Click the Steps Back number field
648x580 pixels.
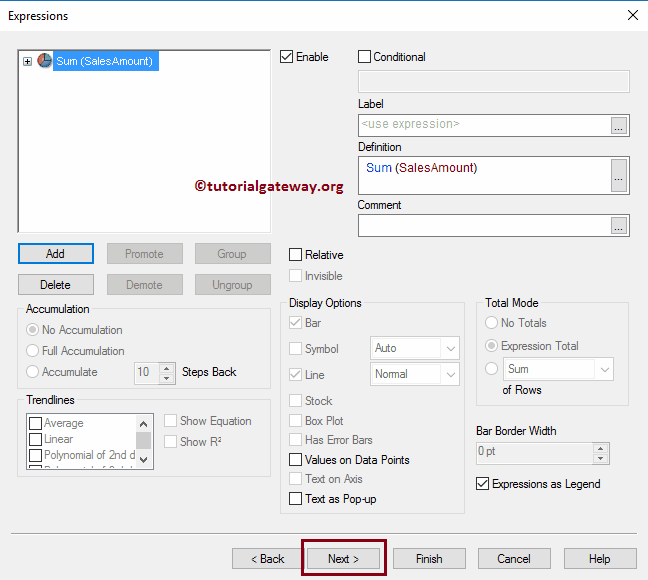pyautogui.click(x=147, y=373)
